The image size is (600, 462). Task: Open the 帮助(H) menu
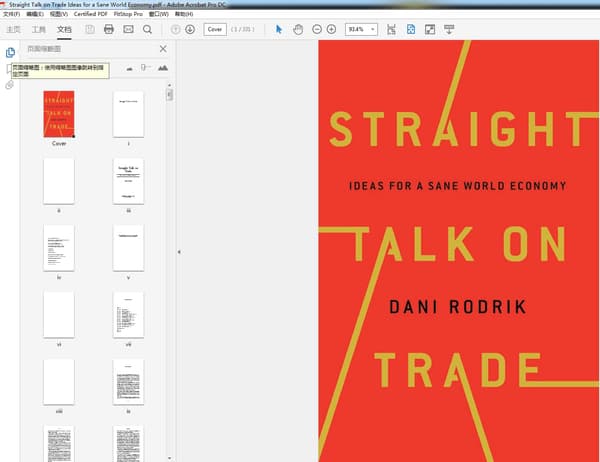point(184,14)
